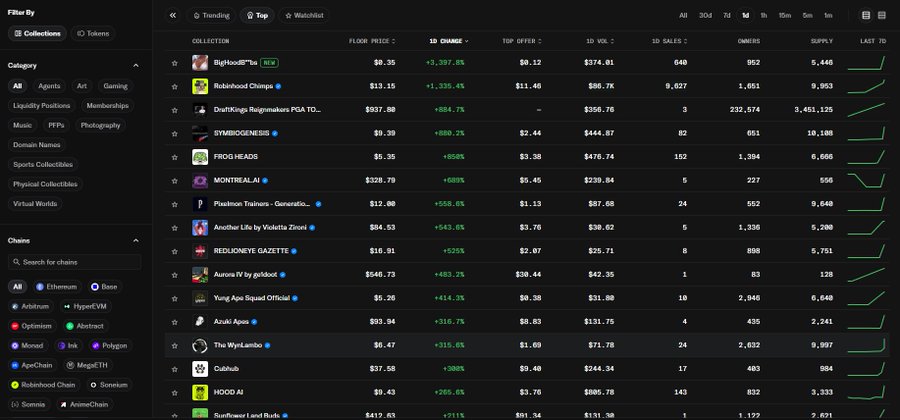Open HOOD AI green avatar
900x420 pixels.
click(x=200, y=392)
